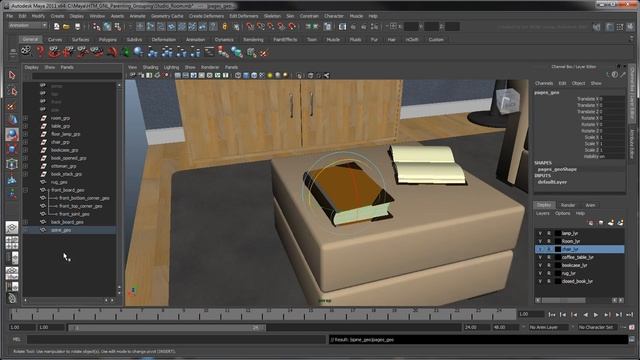The image size is (640, 360).
Task: Open the Shading menu in viewport panel
Action: (150, 67)
